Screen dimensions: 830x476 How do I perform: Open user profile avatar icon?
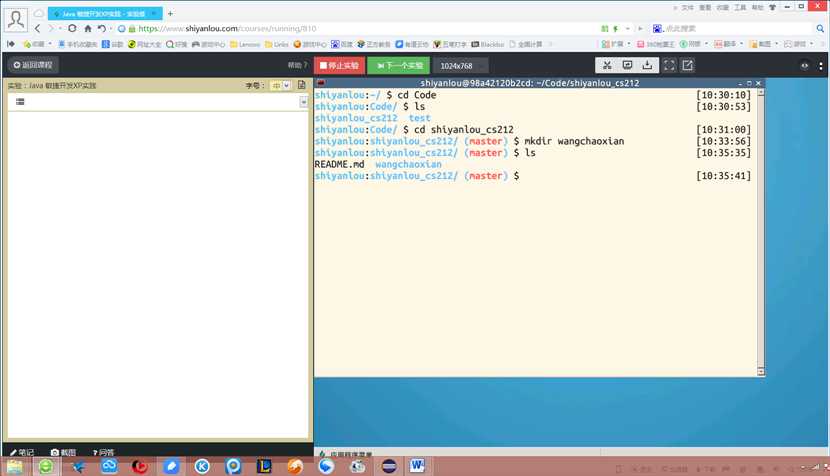click(x=16, y=20)
